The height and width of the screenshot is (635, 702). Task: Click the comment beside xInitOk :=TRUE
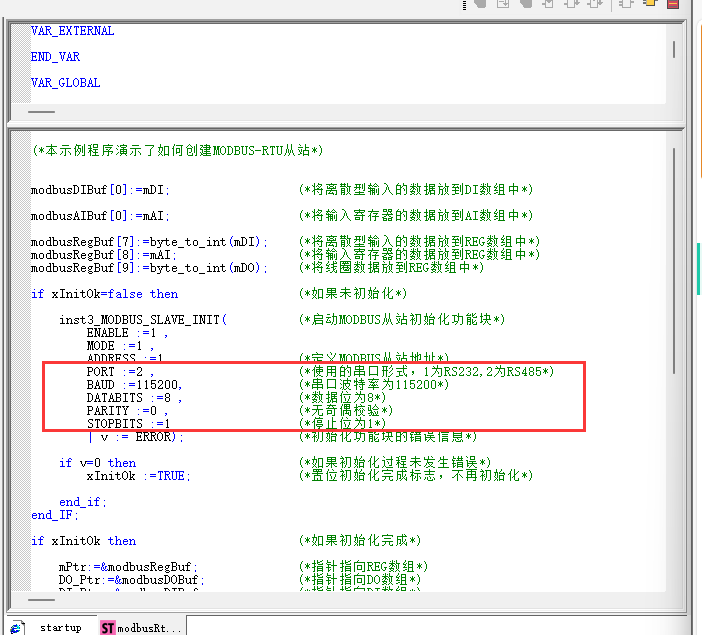416,475
